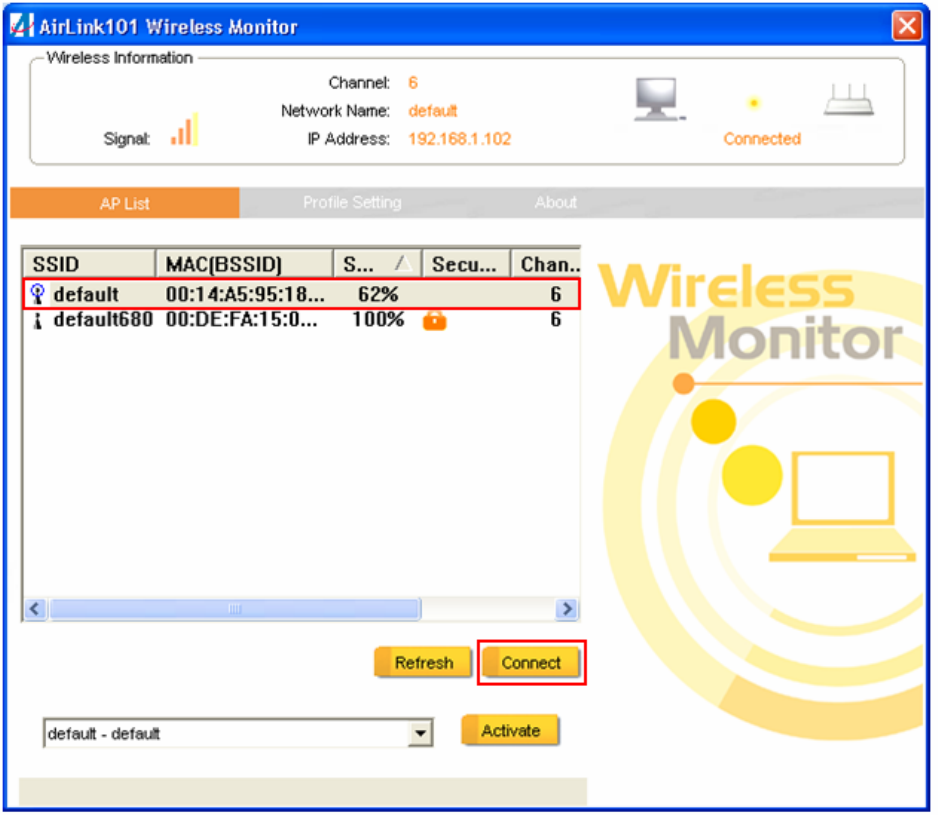Viewport: 938px width, 815px height.
Task: Click the computer monitor icon
Action: [659, 99]
